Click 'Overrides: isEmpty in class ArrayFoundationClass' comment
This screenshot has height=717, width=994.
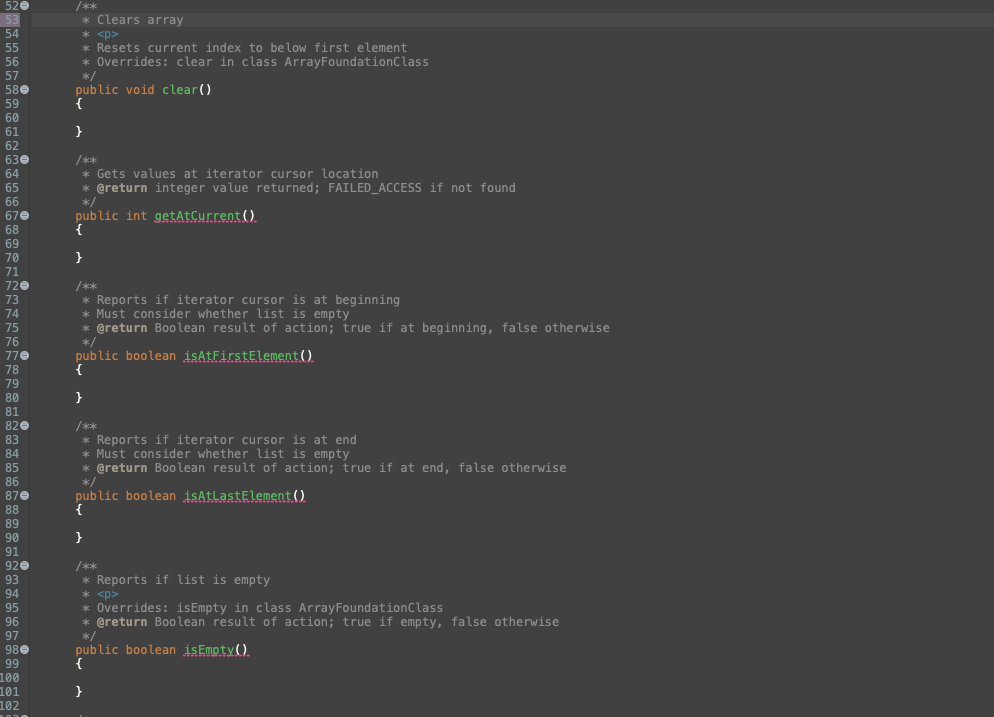(x=269, y=608)
